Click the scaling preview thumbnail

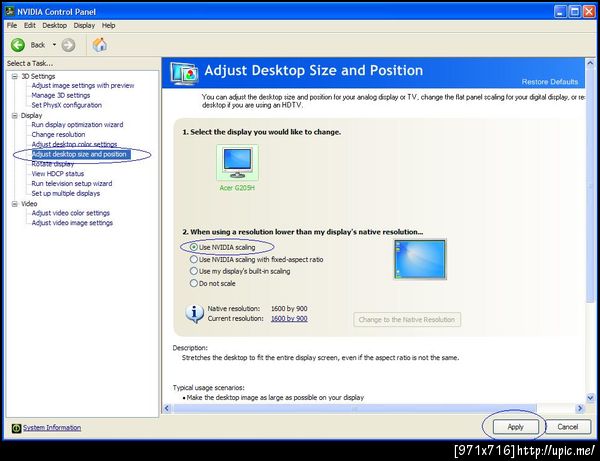pyautogui.click(x=420, y=259)
